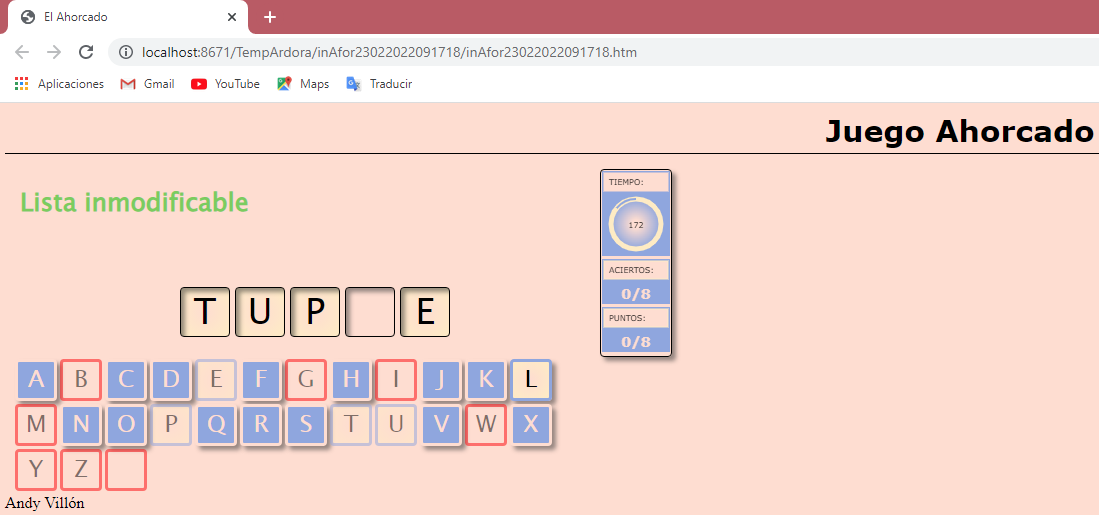
Task: Guess the letter J
Action: 441,380
